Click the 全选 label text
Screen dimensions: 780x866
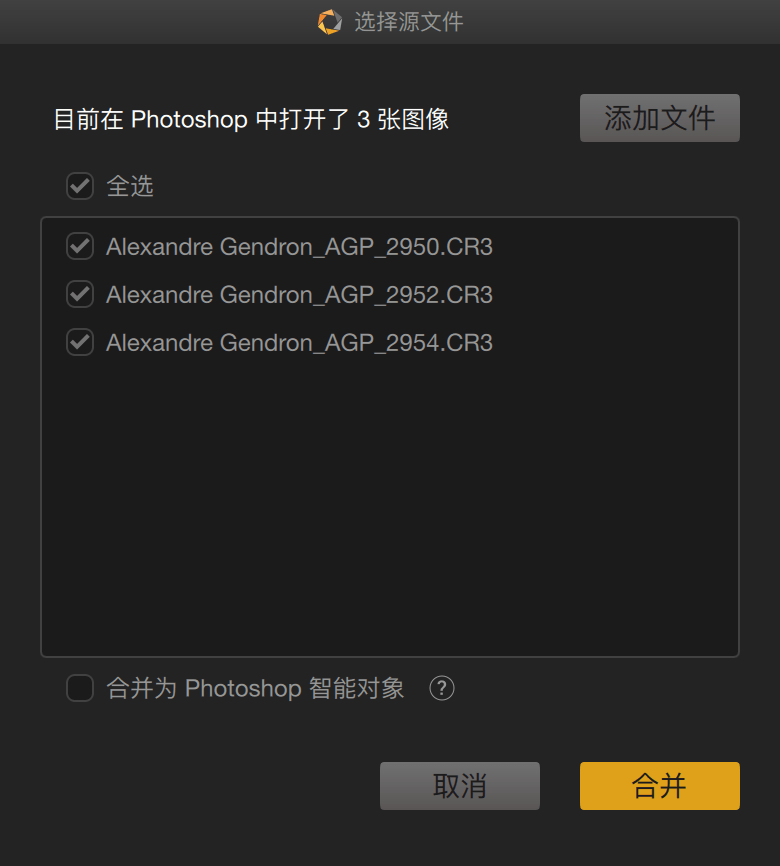[130, 186]
